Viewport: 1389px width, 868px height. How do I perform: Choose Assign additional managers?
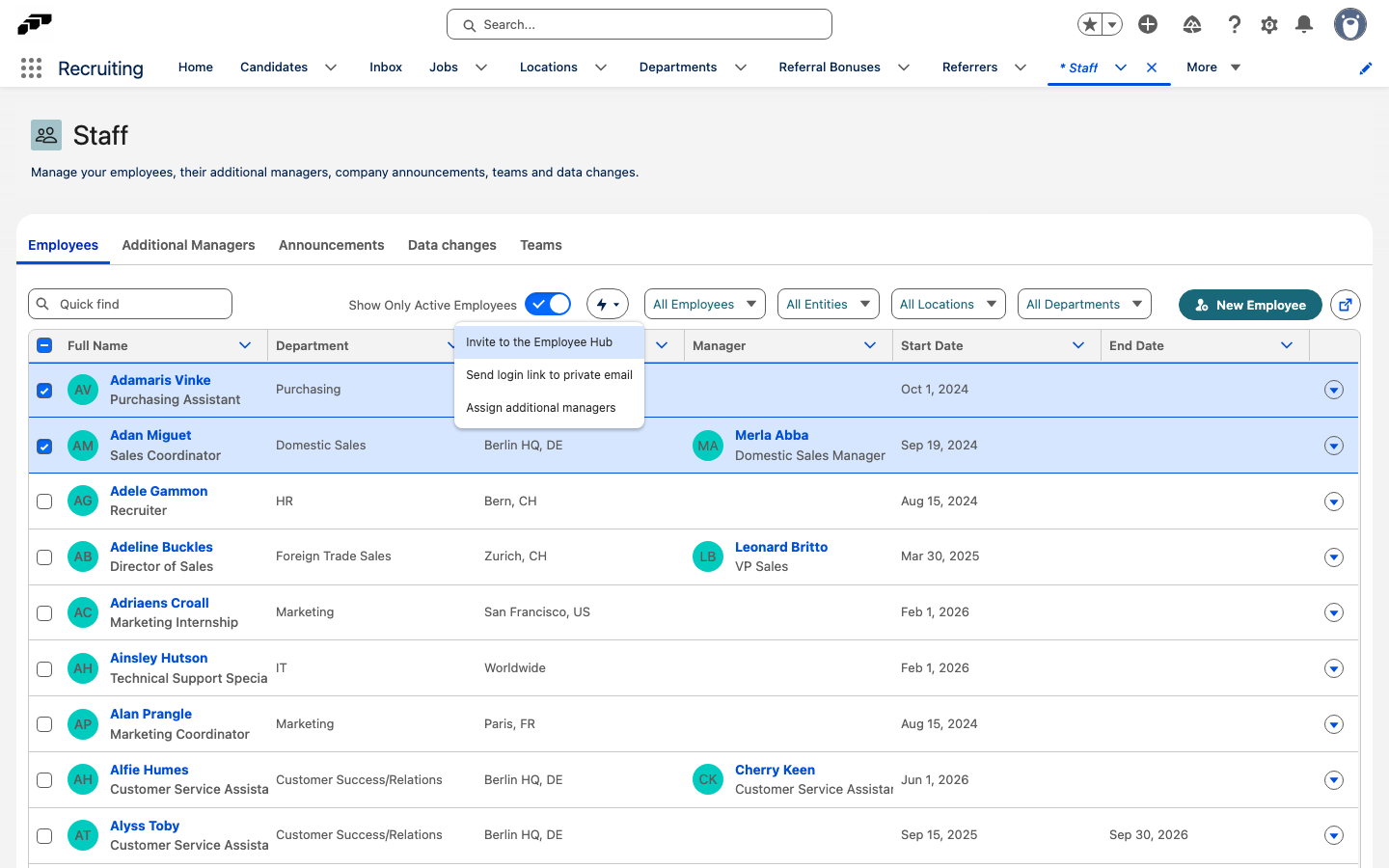coord(549,408)
